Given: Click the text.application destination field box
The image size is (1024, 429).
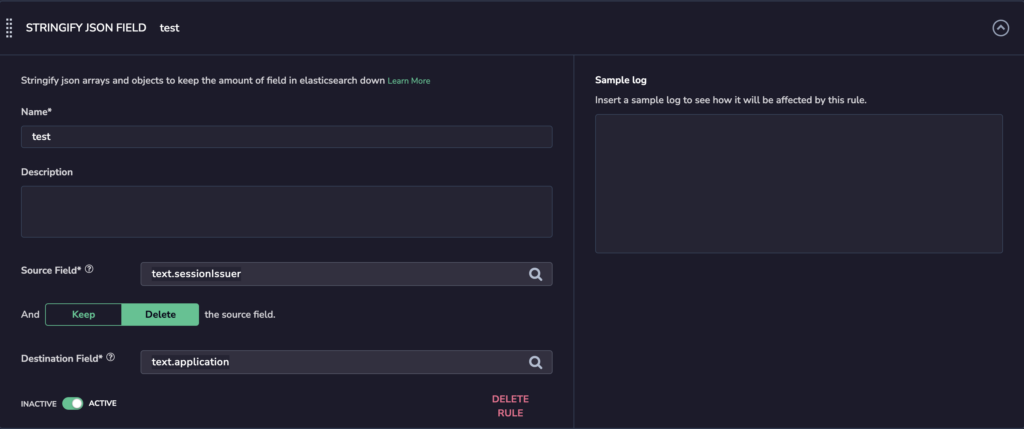Looking at the screenshot, I should pos(347,362).
